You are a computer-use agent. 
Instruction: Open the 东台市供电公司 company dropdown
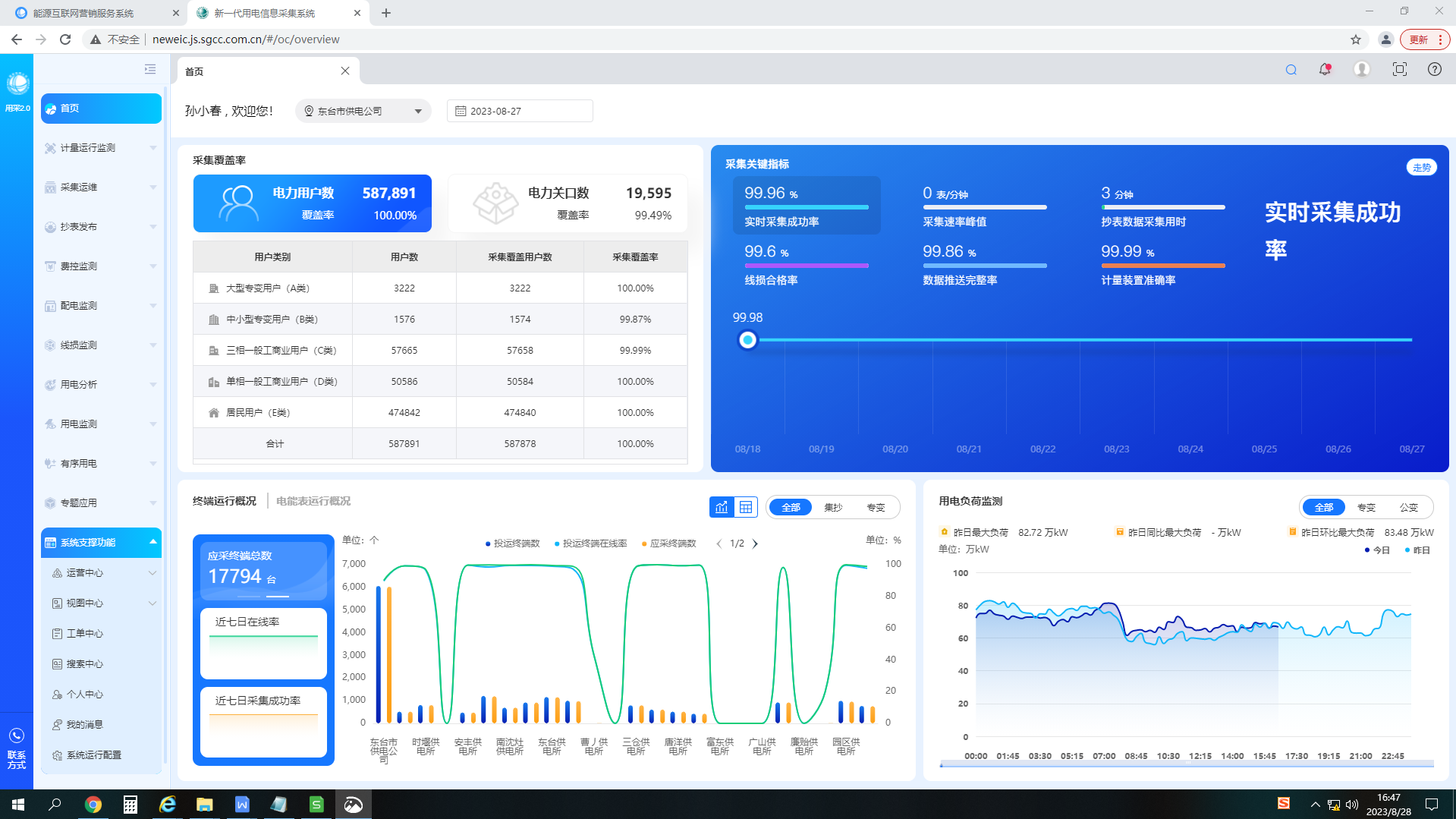(363, 112)
